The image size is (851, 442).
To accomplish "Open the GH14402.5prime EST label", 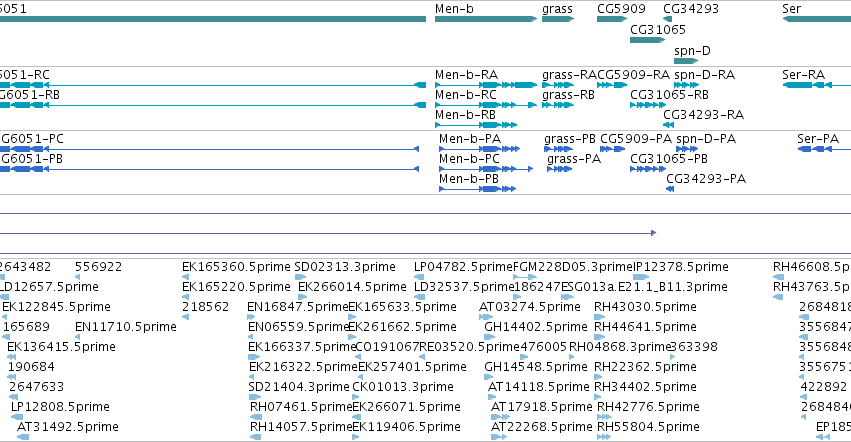I will [536, 327].
